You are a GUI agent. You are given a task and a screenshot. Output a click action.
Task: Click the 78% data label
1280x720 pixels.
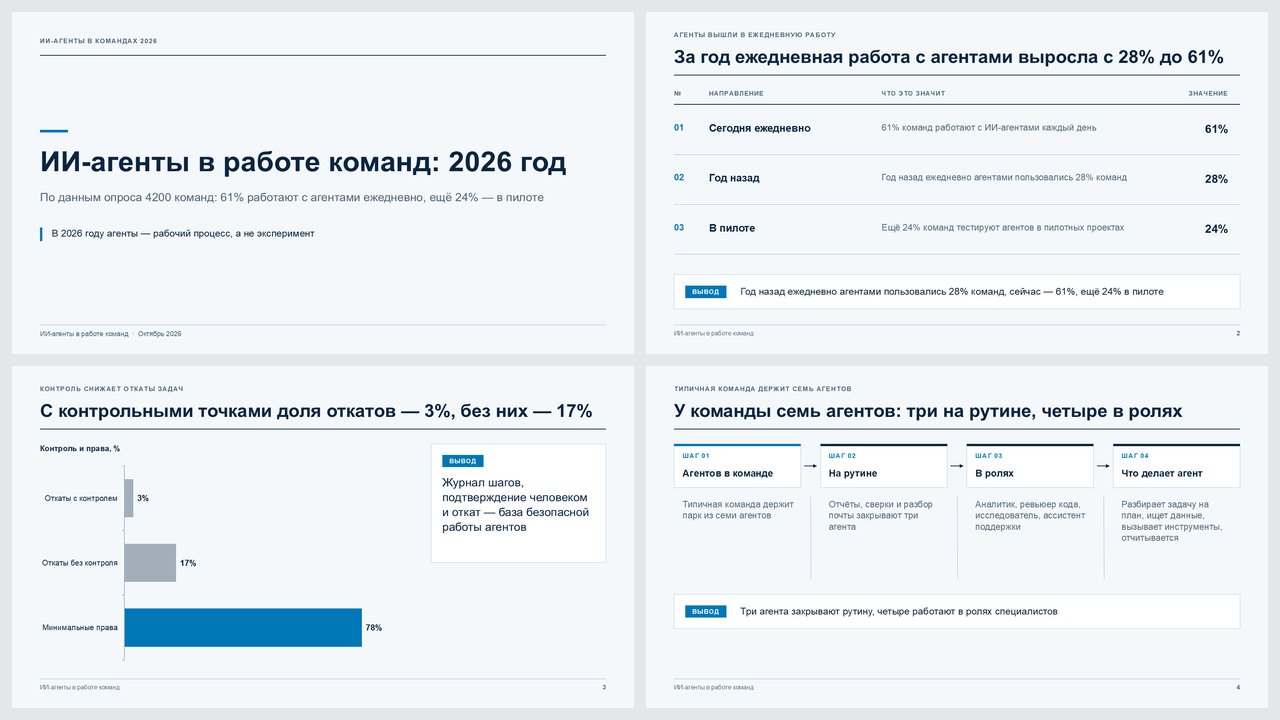[x=374, y=628]
